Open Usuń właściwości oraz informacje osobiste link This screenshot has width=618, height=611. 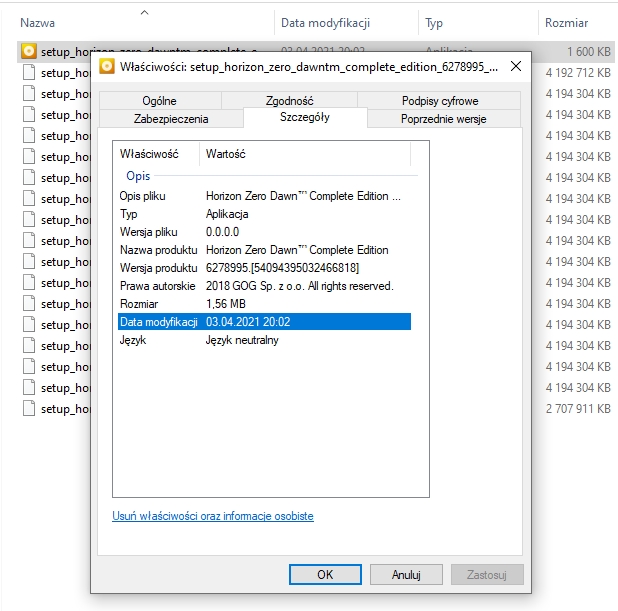click(213, 516)
